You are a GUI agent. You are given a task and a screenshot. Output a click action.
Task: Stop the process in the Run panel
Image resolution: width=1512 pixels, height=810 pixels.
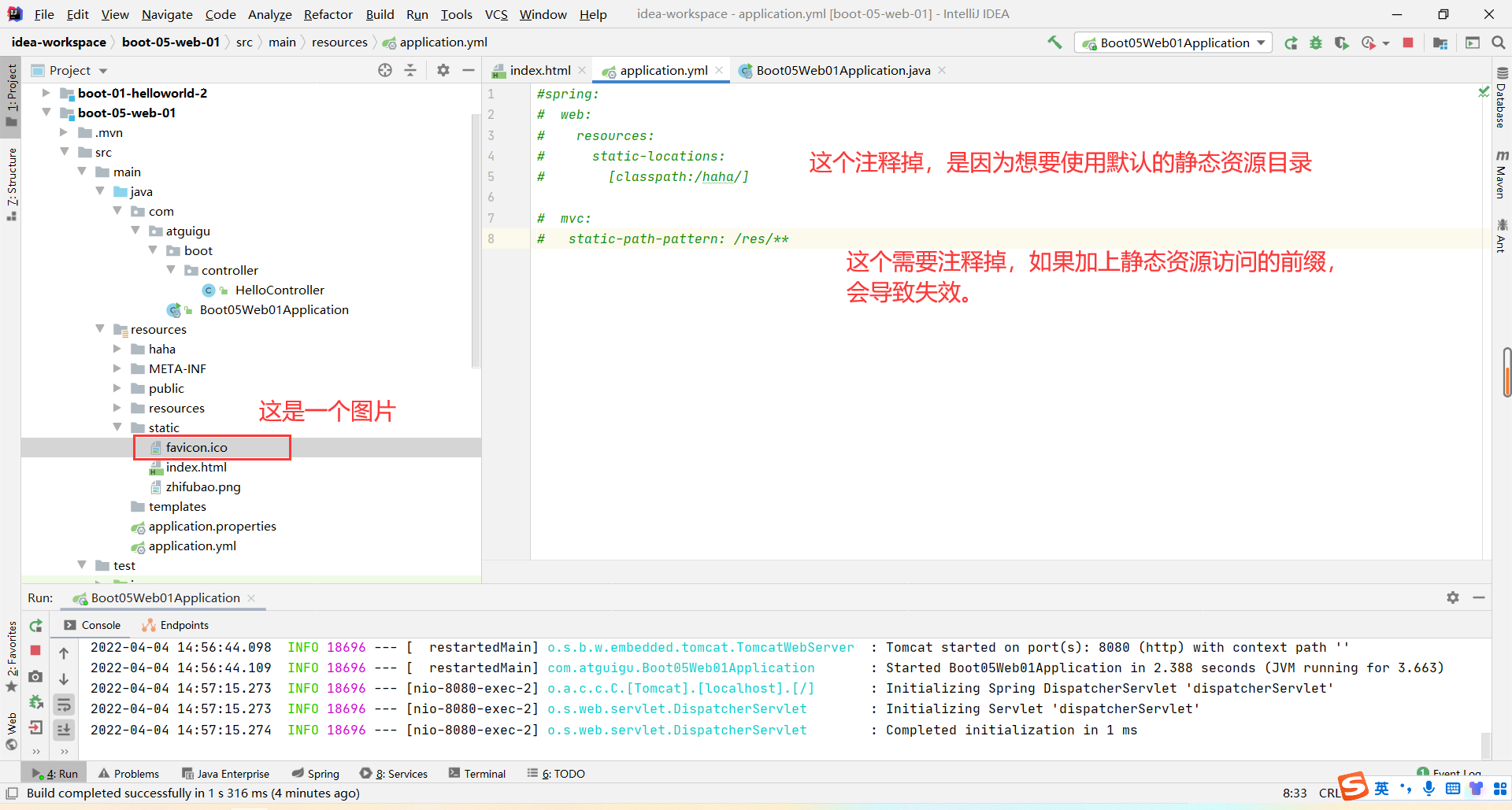coord(35,650)
